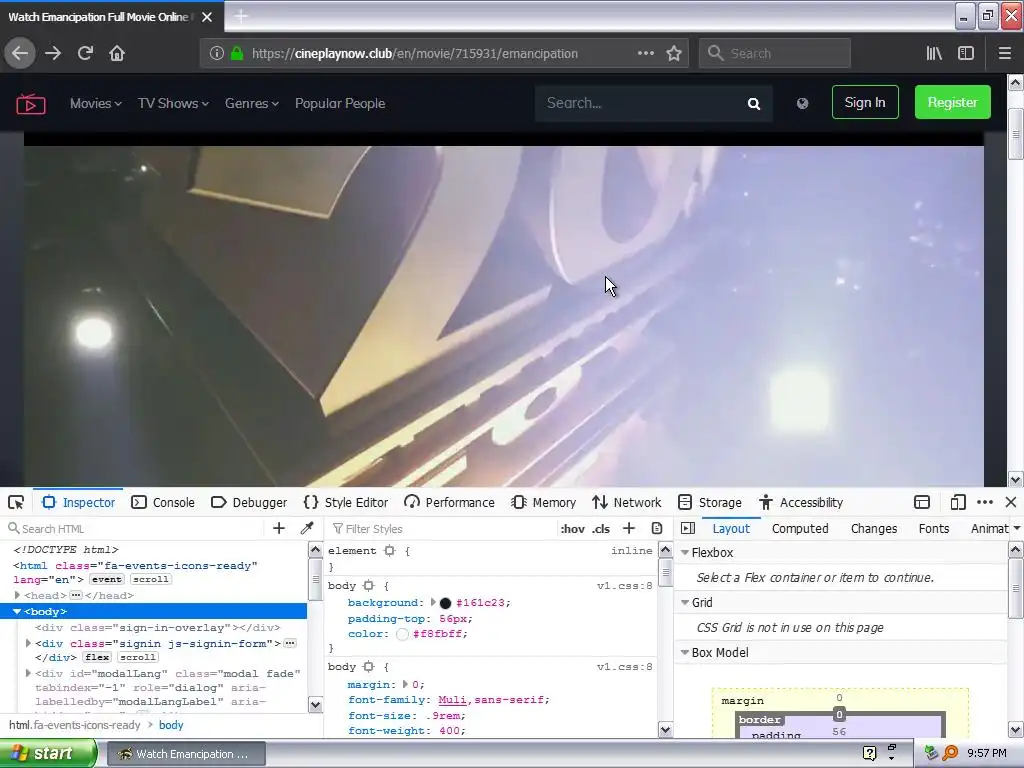Close the developer tools panel
This screenshot has height=768, width=1024.
pyautogui.click(x=1011, y=502)
